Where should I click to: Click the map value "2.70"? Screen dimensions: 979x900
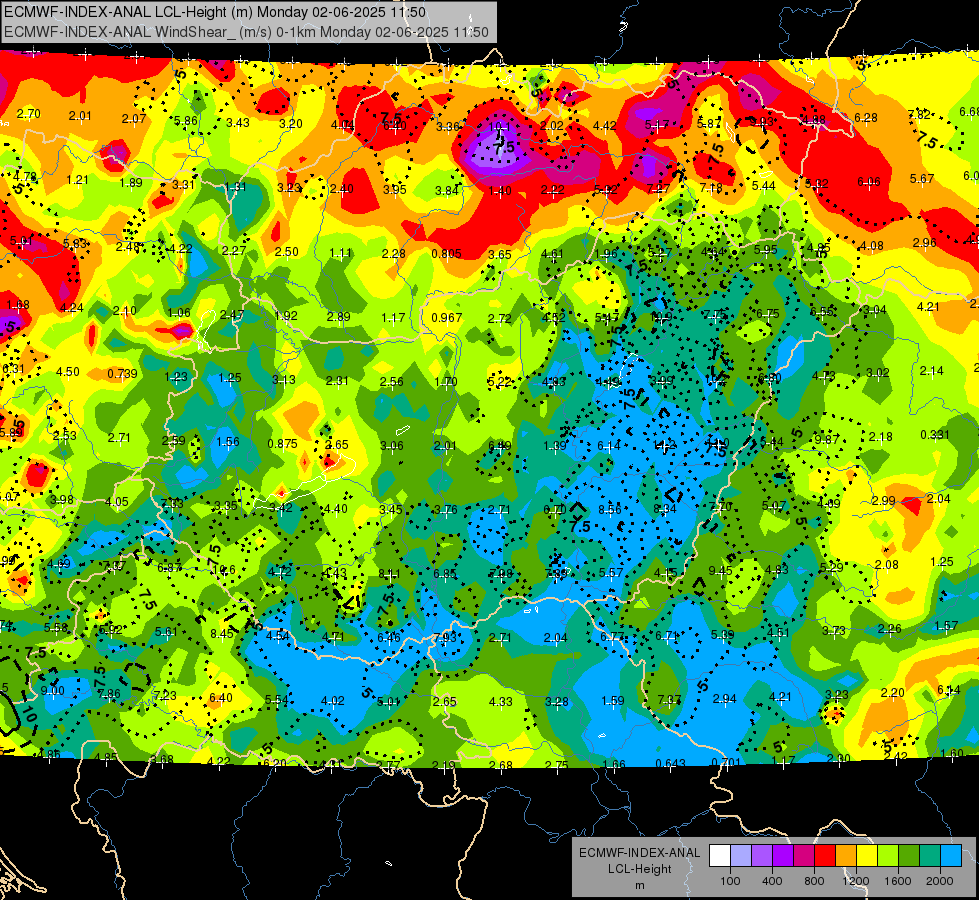click(29, 114)
